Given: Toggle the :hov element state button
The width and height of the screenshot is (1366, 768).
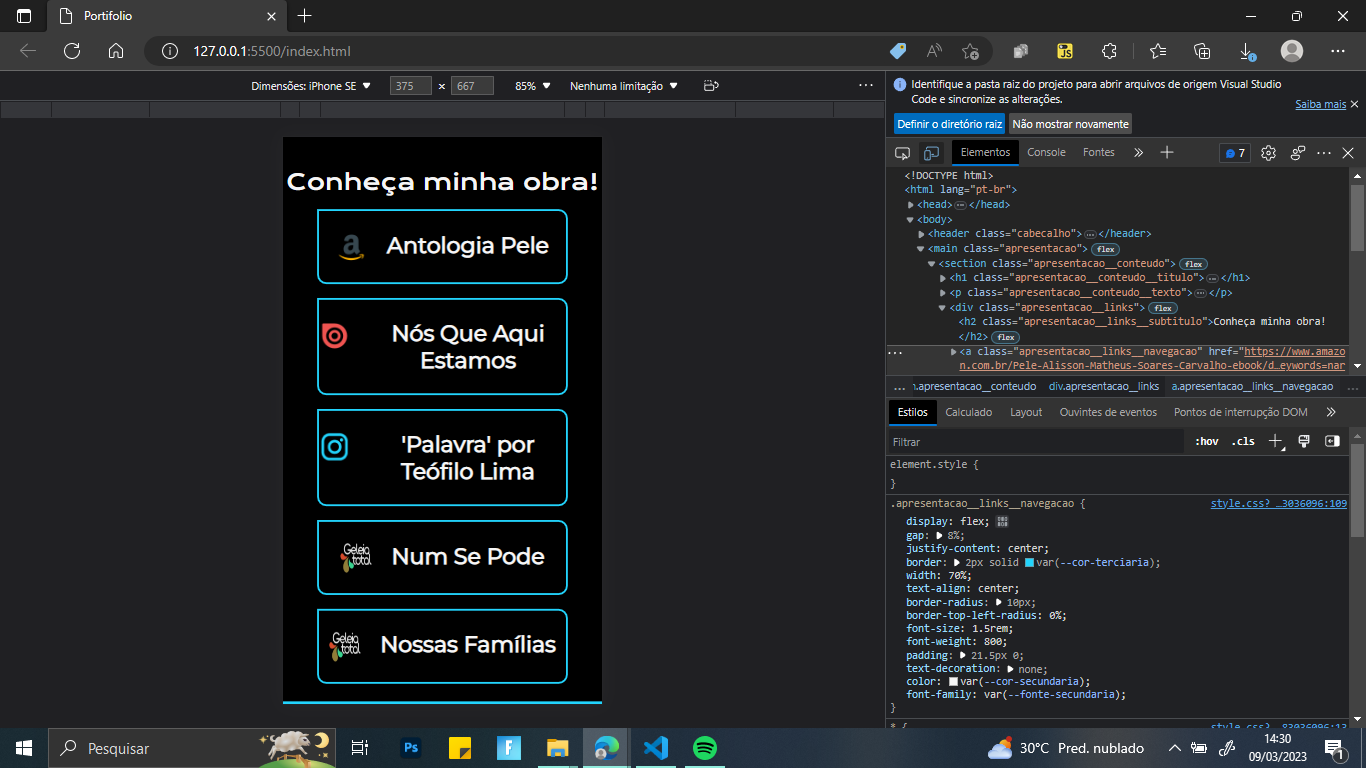Looking at the screenshot, I should (x=1207, y=441).
